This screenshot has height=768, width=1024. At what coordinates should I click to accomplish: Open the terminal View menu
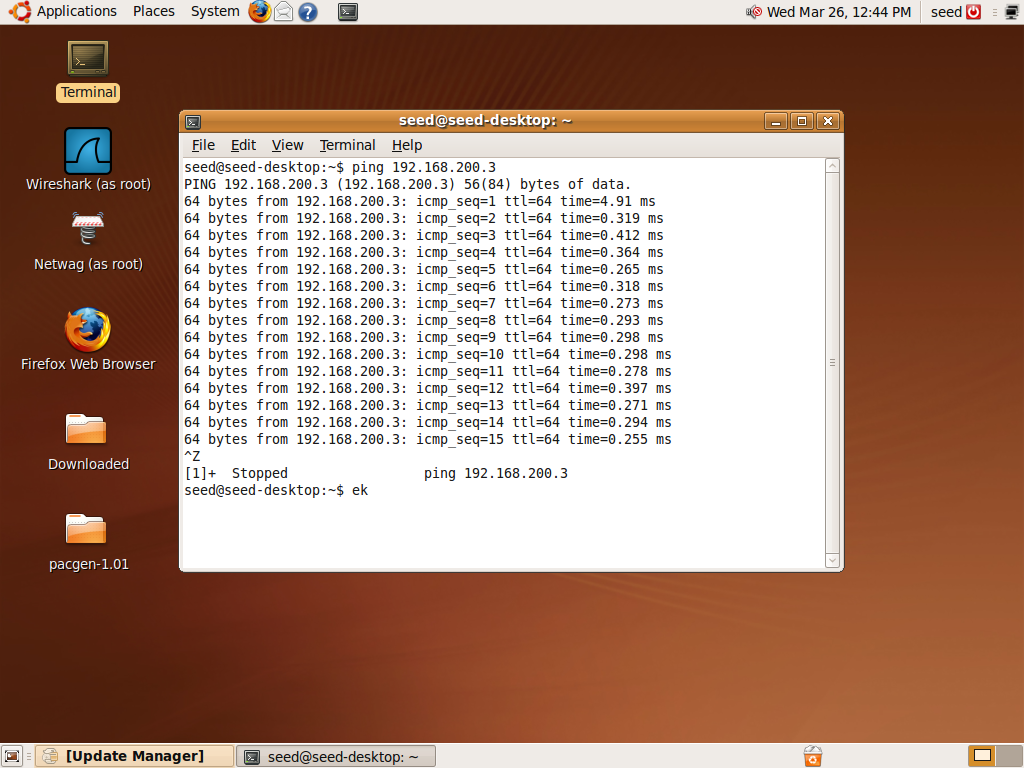point(287,145)
